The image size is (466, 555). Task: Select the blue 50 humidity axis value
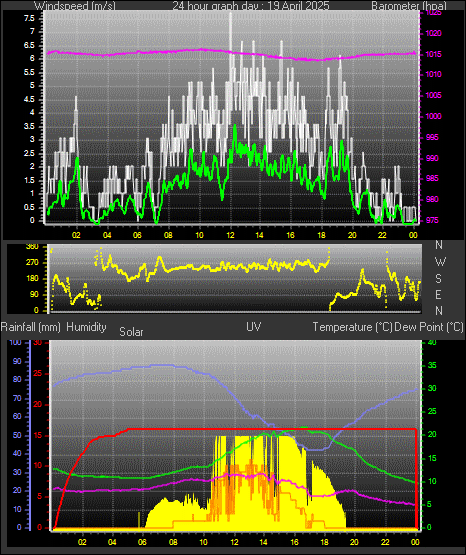tap(17, 435)
